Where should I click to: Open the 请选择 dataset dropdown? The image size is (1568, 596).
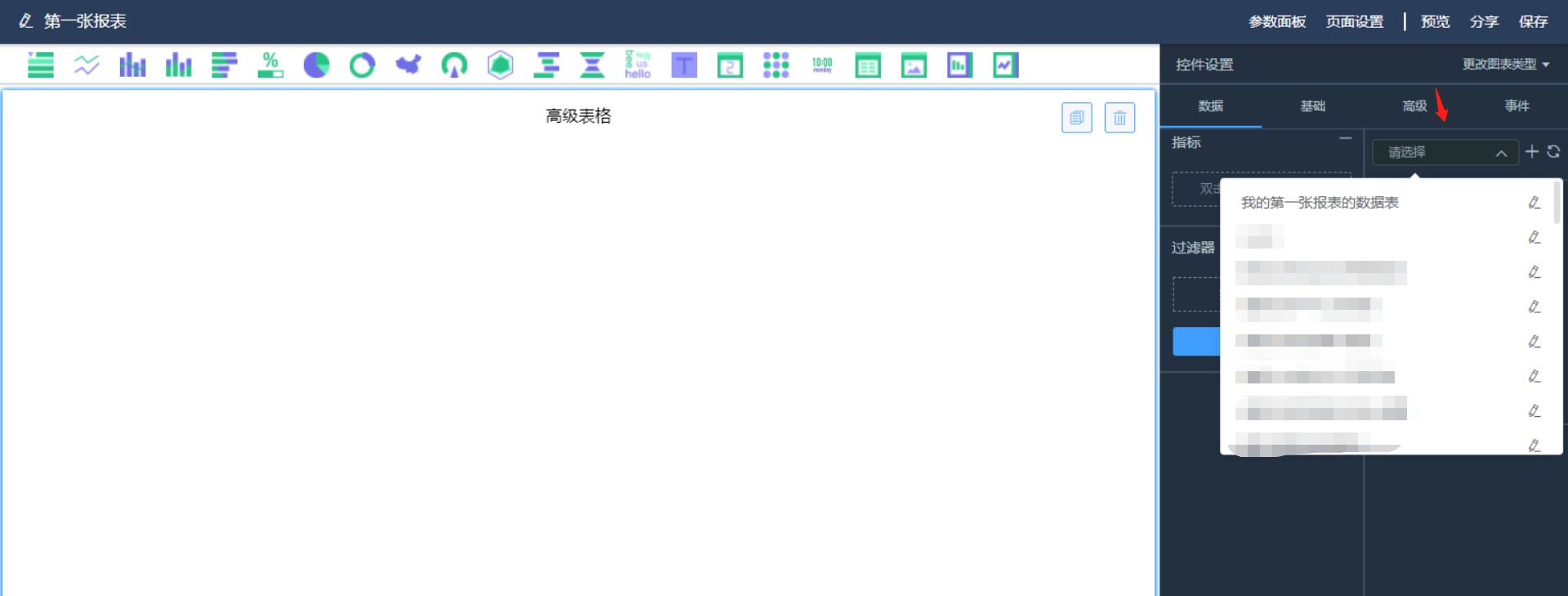pyautogui.click(x=1445, y=152)
